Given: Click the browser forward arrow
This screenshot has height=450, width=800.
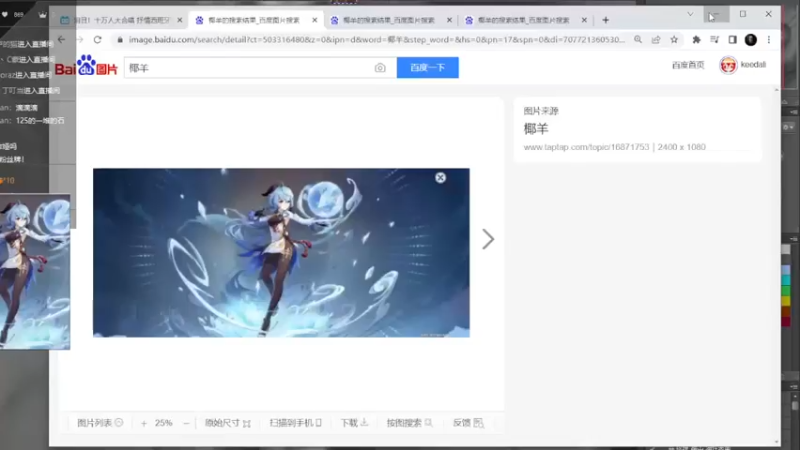Looking at the screenshot, I should point(80,40).
